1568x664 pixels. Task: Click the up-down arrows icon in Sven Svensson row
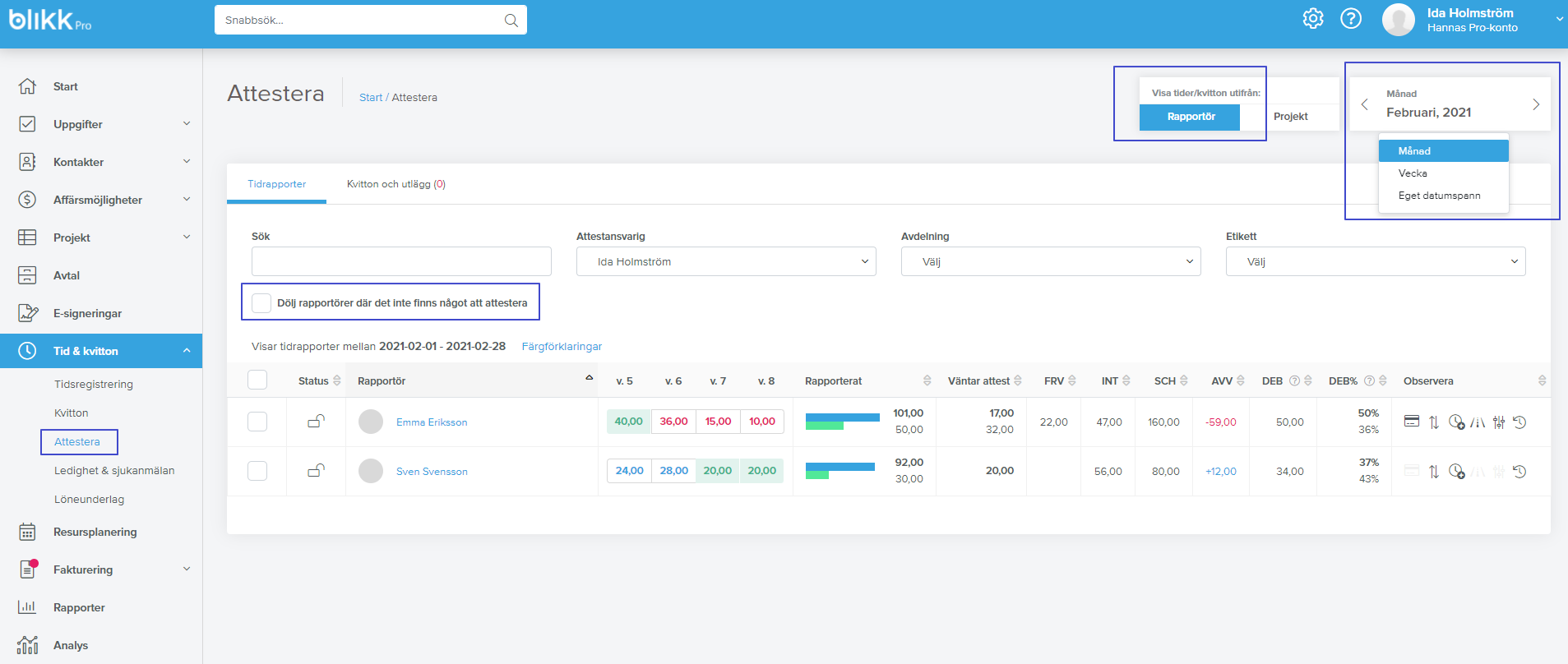pos(1434,472)
